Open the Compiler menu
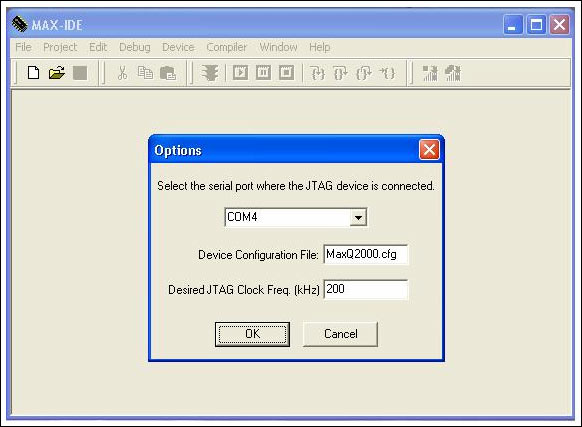Screen dimensions: 582x427 (x=226, y=47)
